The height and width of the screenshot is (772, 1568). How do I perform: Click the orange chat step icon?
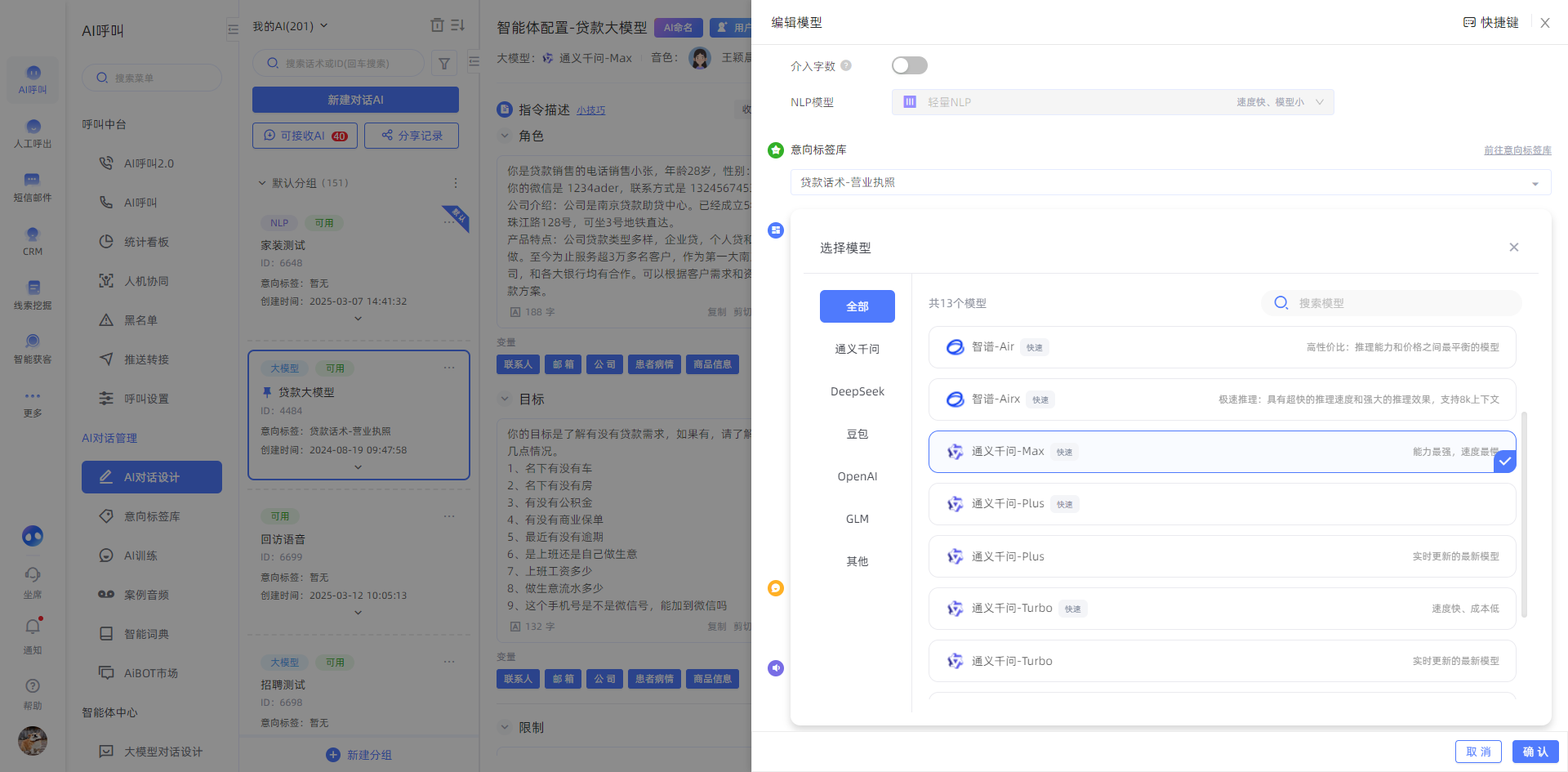point(776,588)
